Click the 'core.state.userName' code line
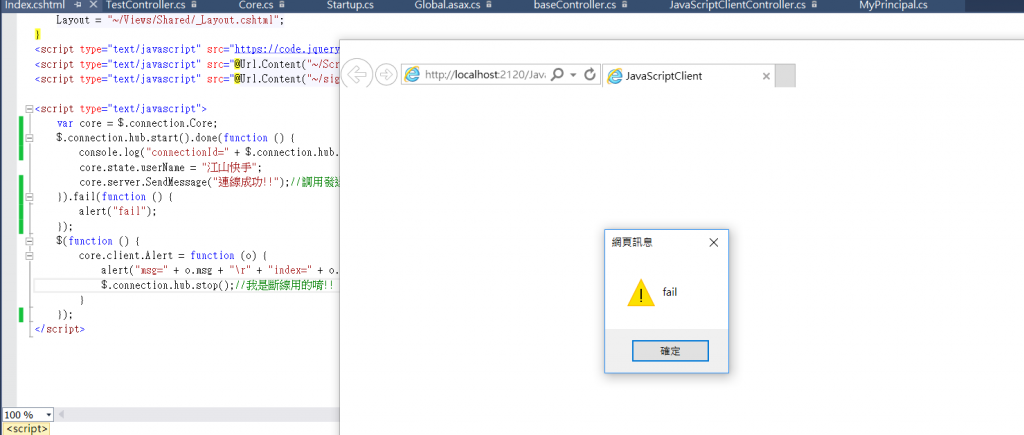This screenshot has height=435, width=1024. (x=170, y=167)
